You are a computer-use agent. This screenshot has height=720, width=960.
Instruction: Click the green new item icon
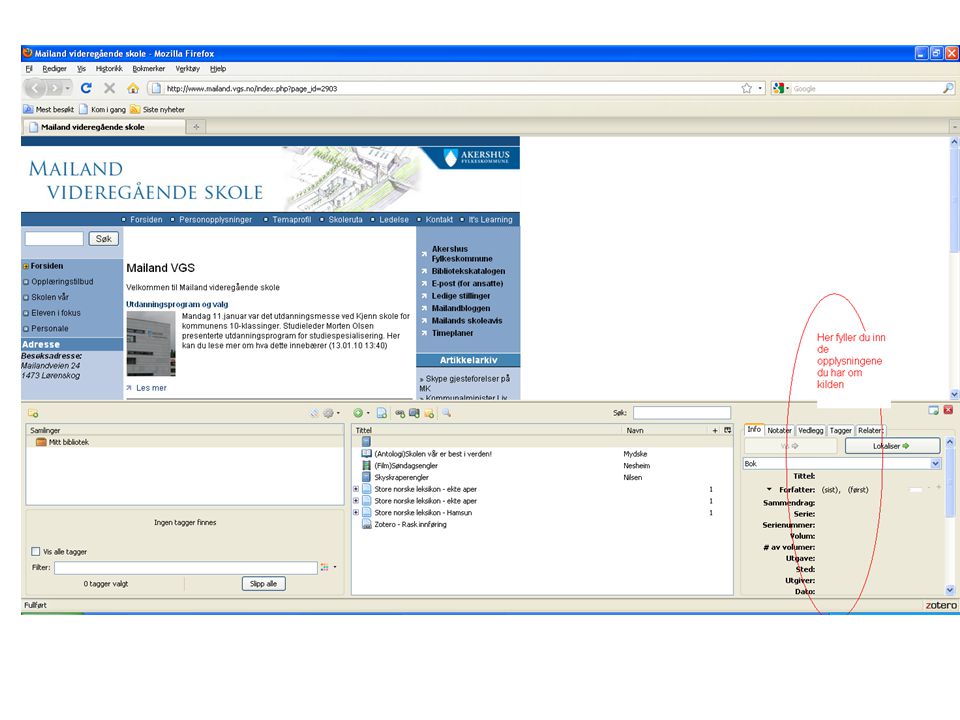[x=358, y=413]
